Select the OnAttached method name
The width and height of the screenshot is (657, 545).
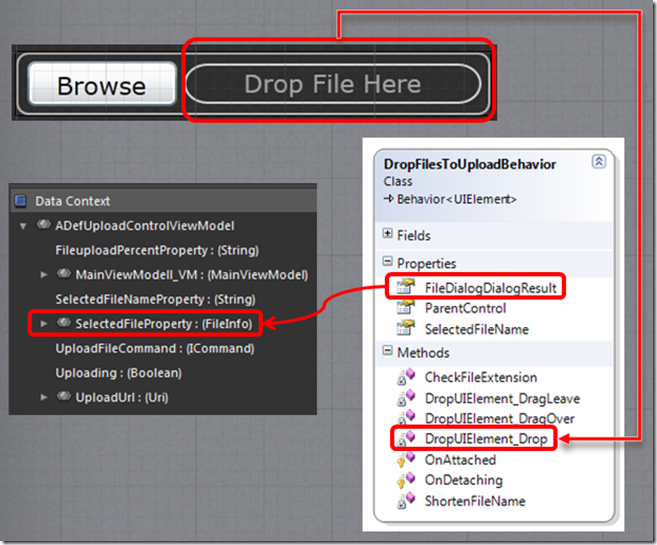460,460
